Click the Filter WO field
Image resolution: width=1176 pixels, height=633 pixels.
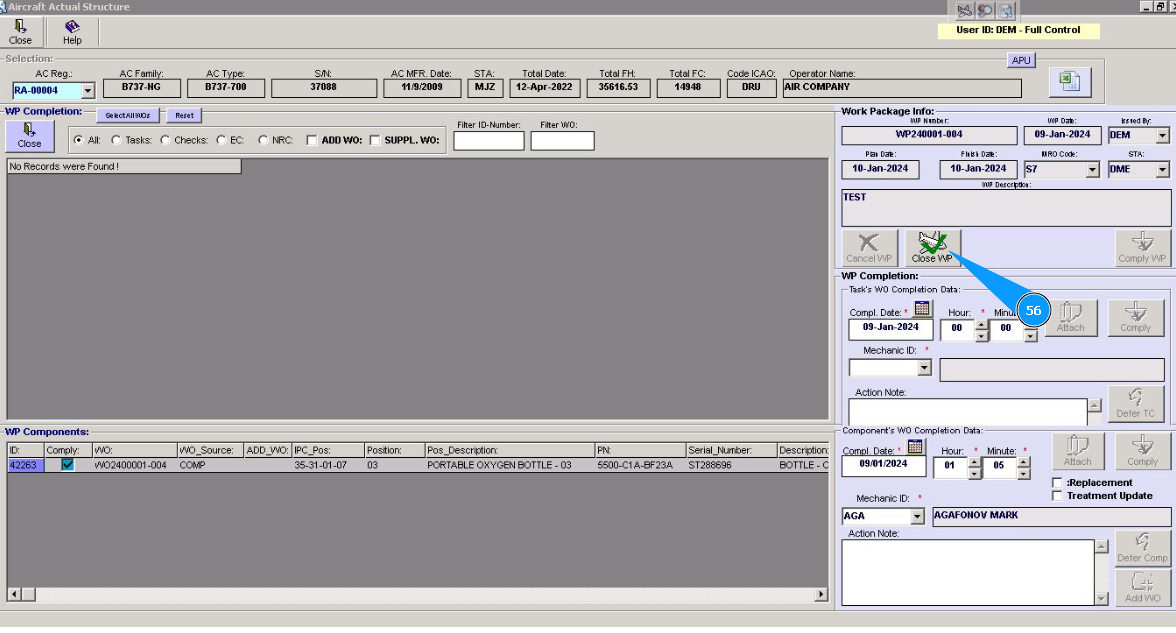pyautogui.click(x=562, y=140)
